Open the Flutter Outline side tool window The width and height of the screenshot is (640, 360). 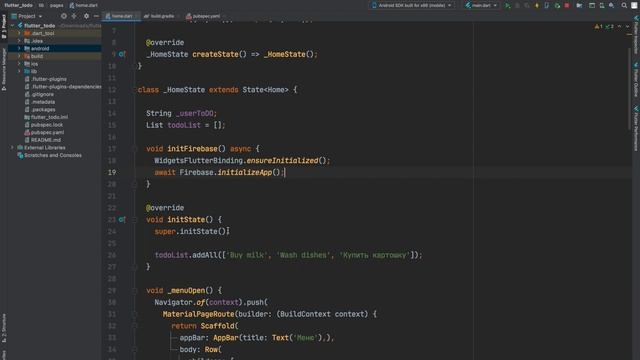coord(636,80)
